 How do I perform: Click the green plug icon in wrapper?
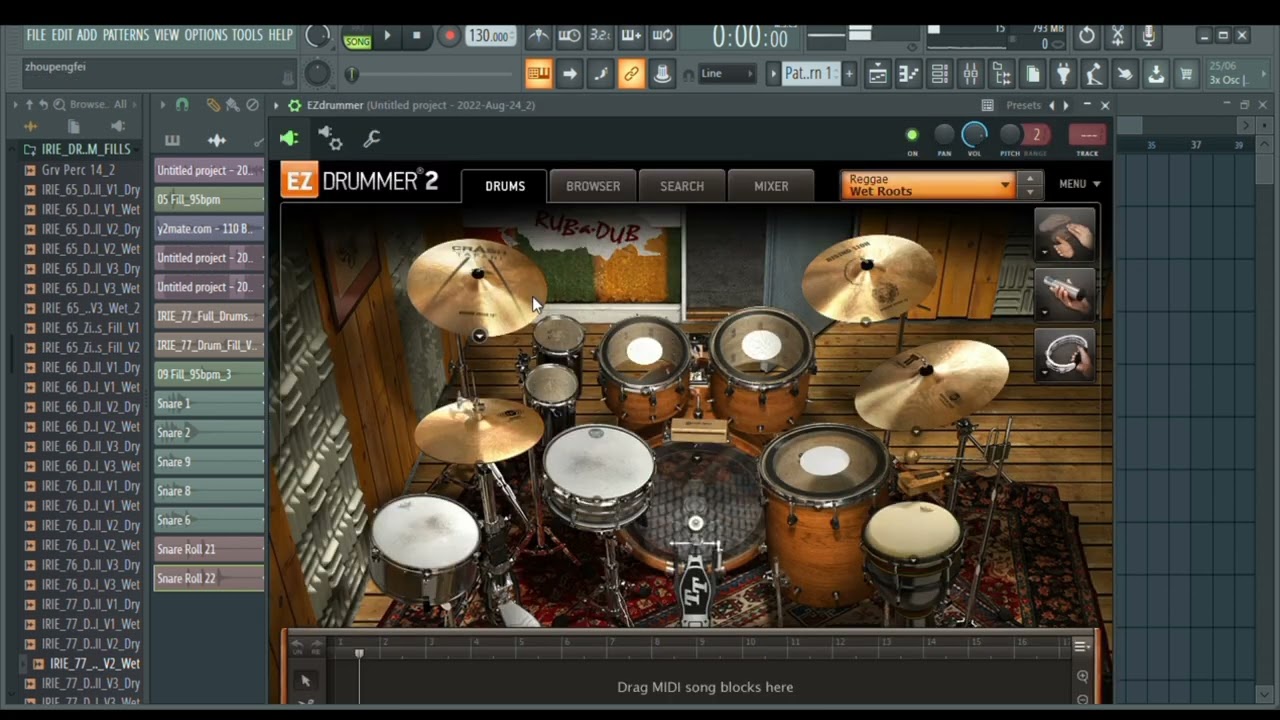click(x=289, y=139)
